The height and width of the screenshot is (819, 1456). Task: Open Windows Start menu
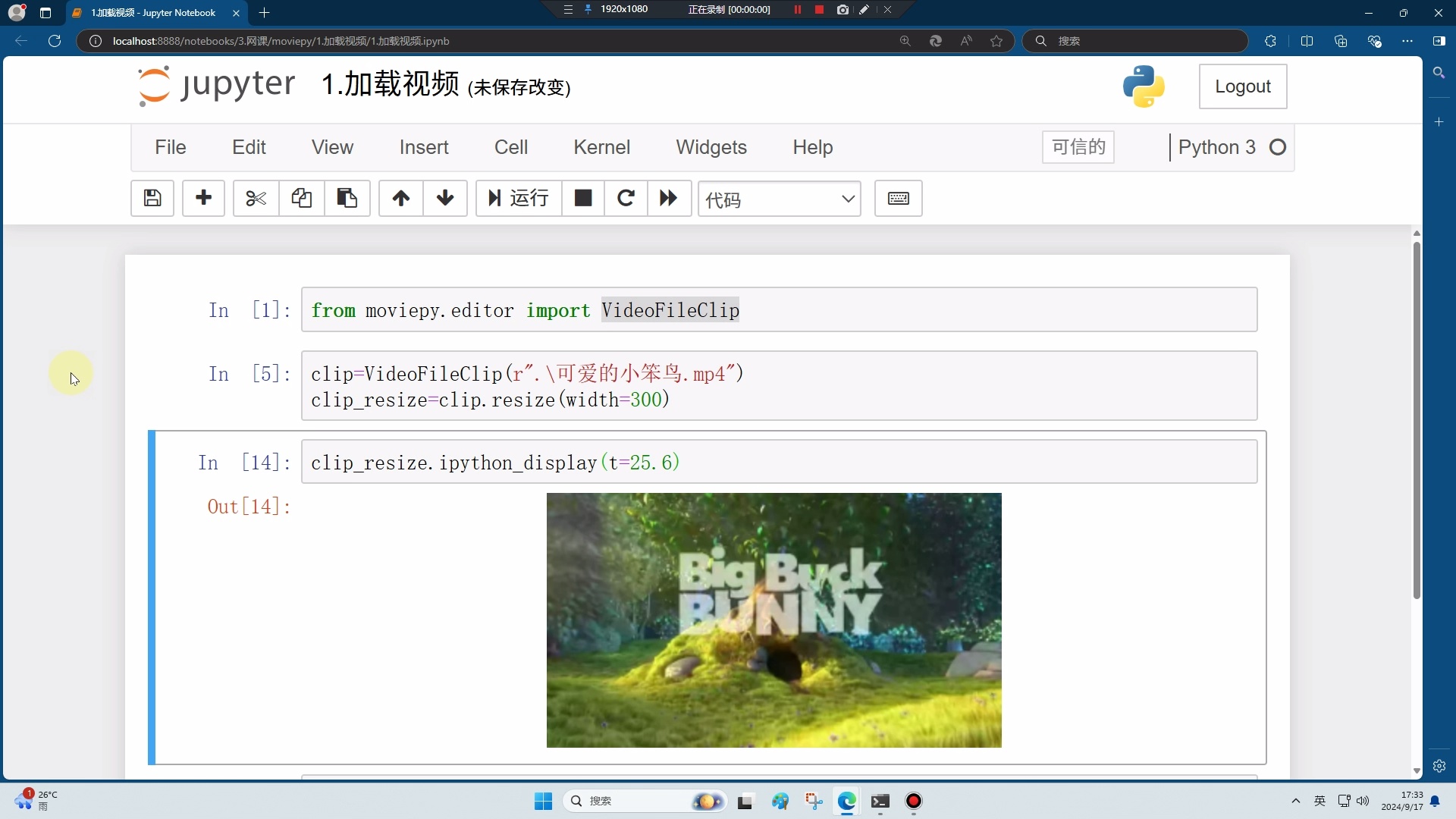pyautogui.click(x=543, y=802)
